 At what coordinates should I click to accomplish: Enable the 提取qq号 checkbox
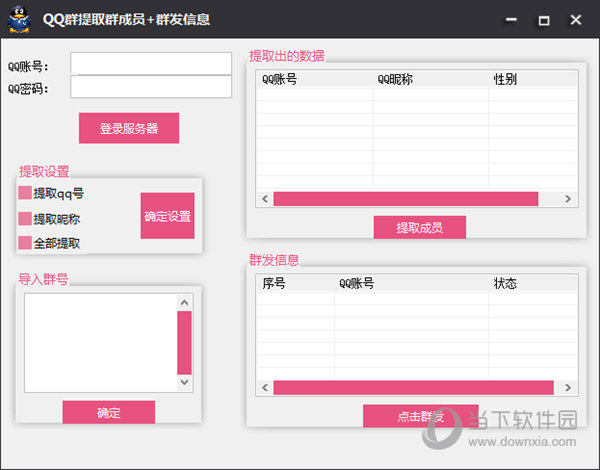tap(25, 193)
